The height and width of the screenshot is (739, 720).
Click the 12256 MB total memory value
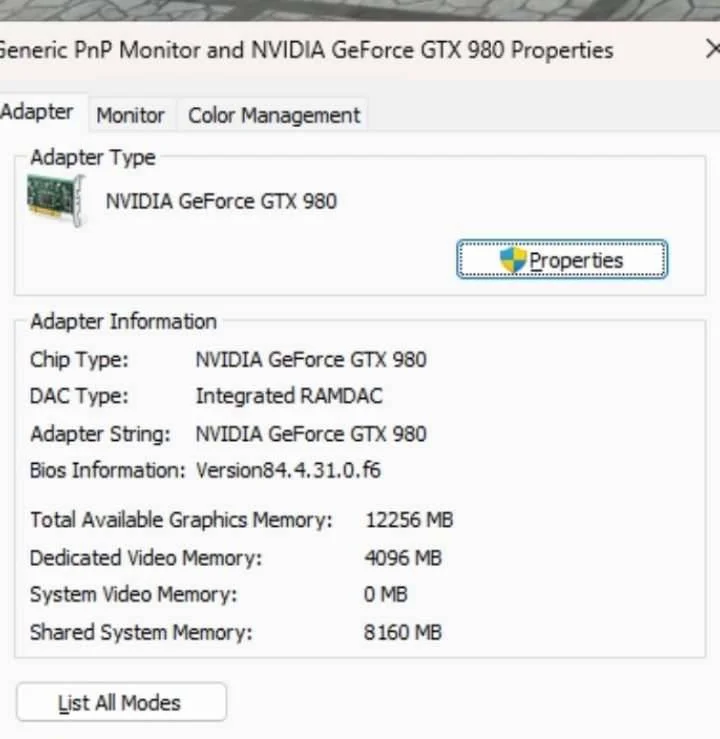409,520
